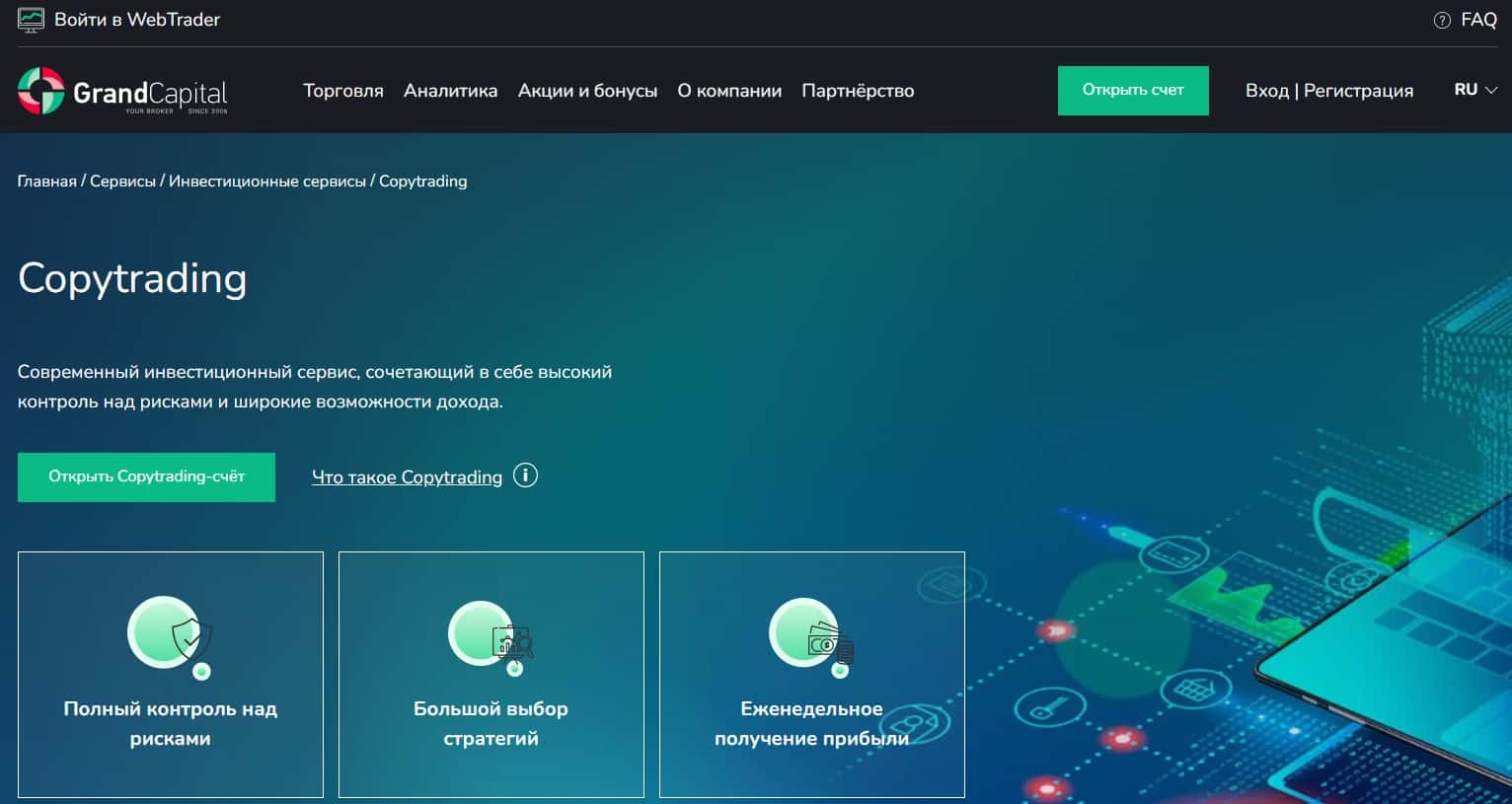Click the Вход login link
This screenshot has height=804, width=1512.
pyautogui.click(x=1266, y=91)
